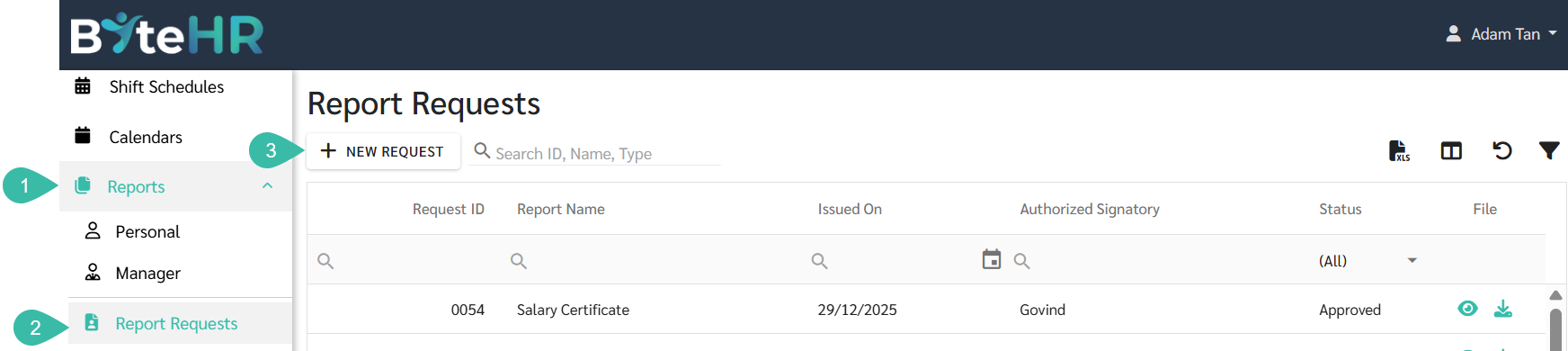Viewport: 1568px width, 351px height.
Task: Open the Issued On calendar picker
Action: [x=991, y=259]
